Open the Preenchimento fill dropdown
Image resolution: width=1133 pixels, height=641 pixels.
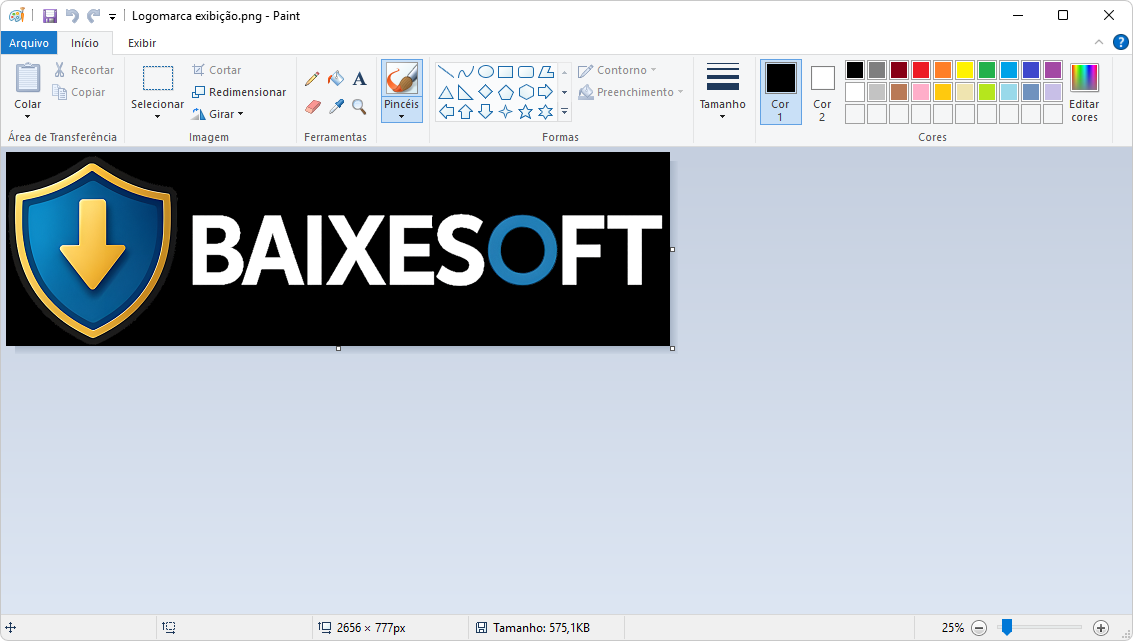(631, 92)
